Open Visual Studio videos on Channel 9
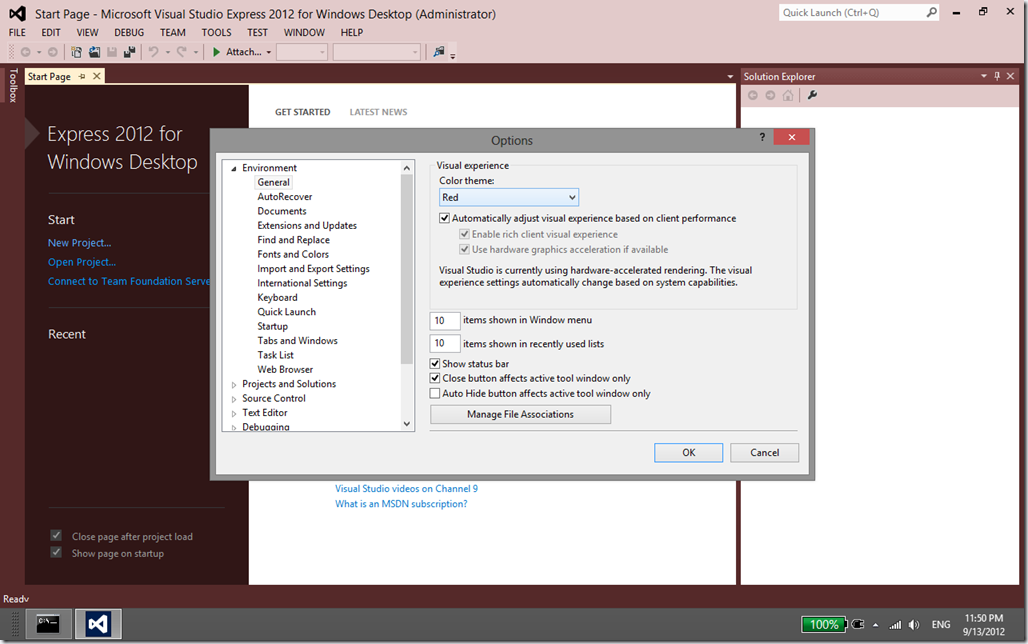The image size is (1028, 644). tap(406, 489)
